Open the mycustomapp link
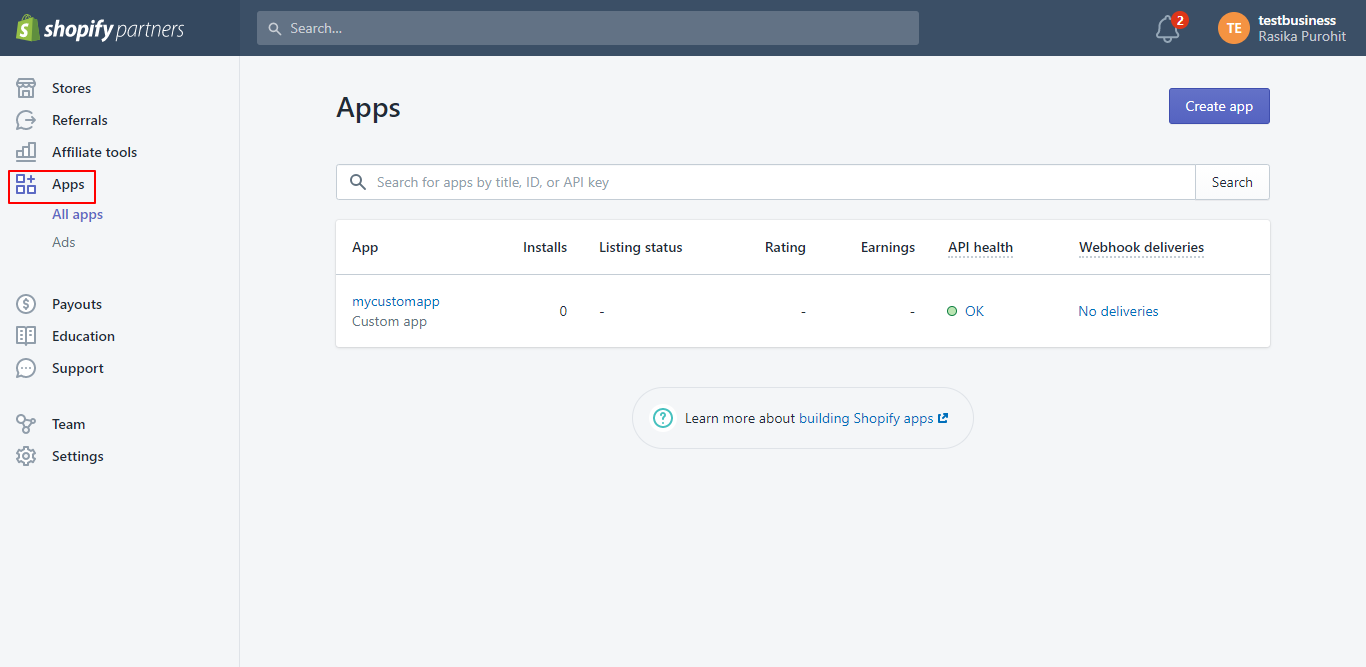1366x667 pixels. 396,301
